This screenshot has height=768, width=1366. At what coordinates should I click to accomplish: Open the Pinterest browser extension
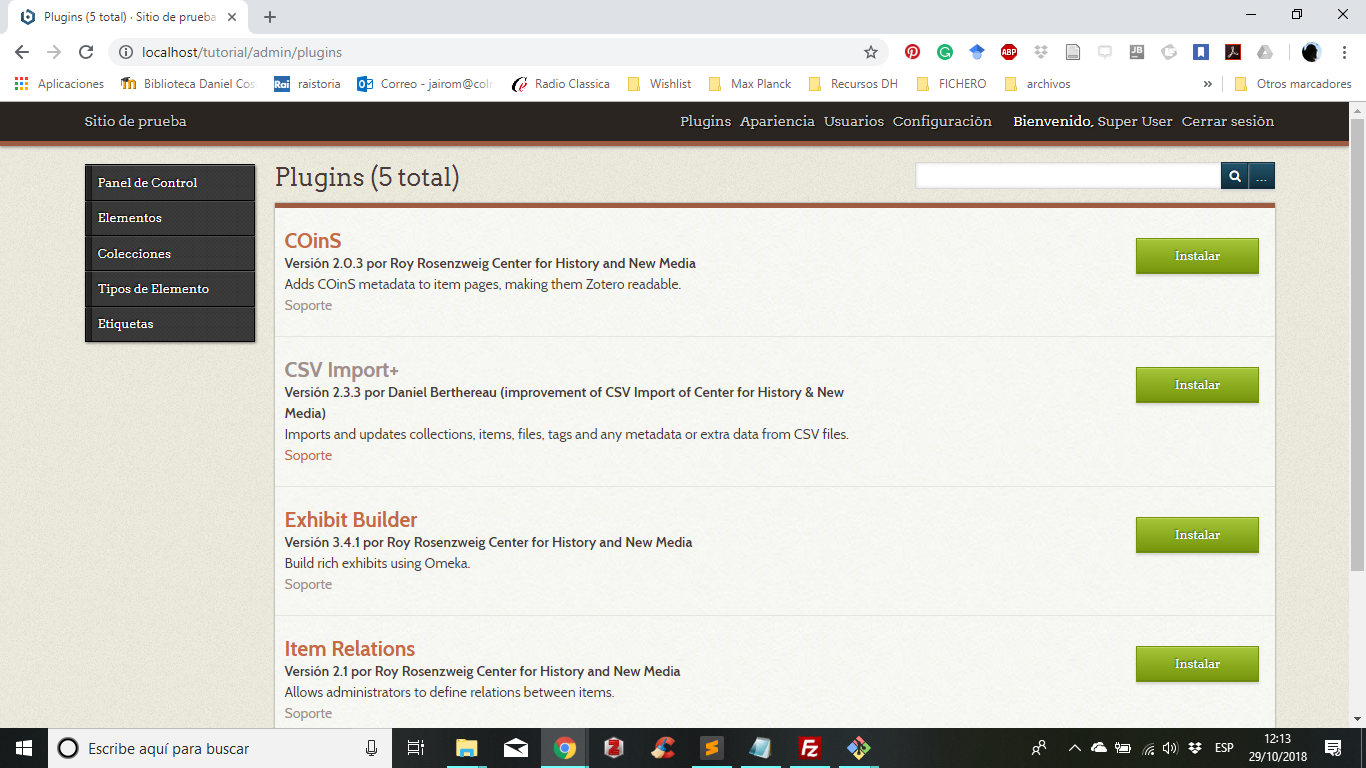click(x=911, y=51)
